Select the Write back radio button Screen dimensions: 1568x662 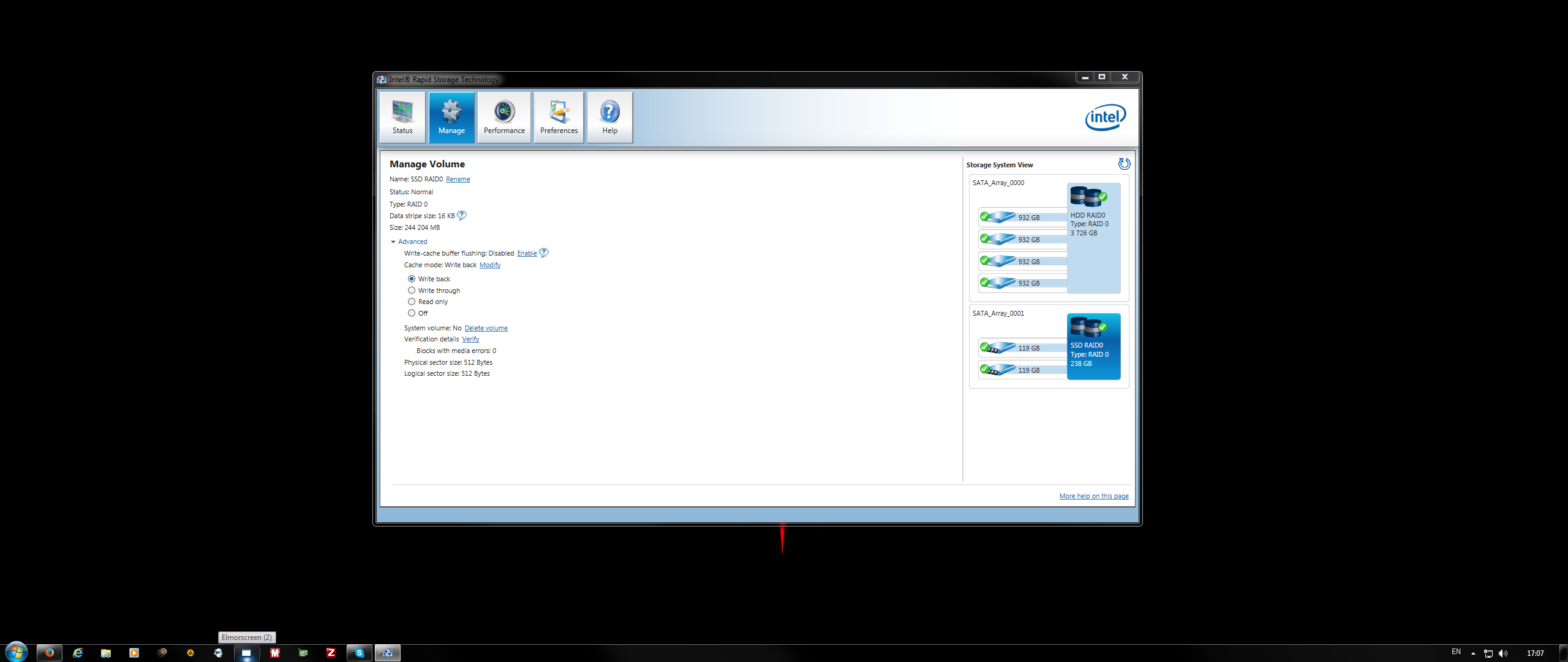point(412,279)
